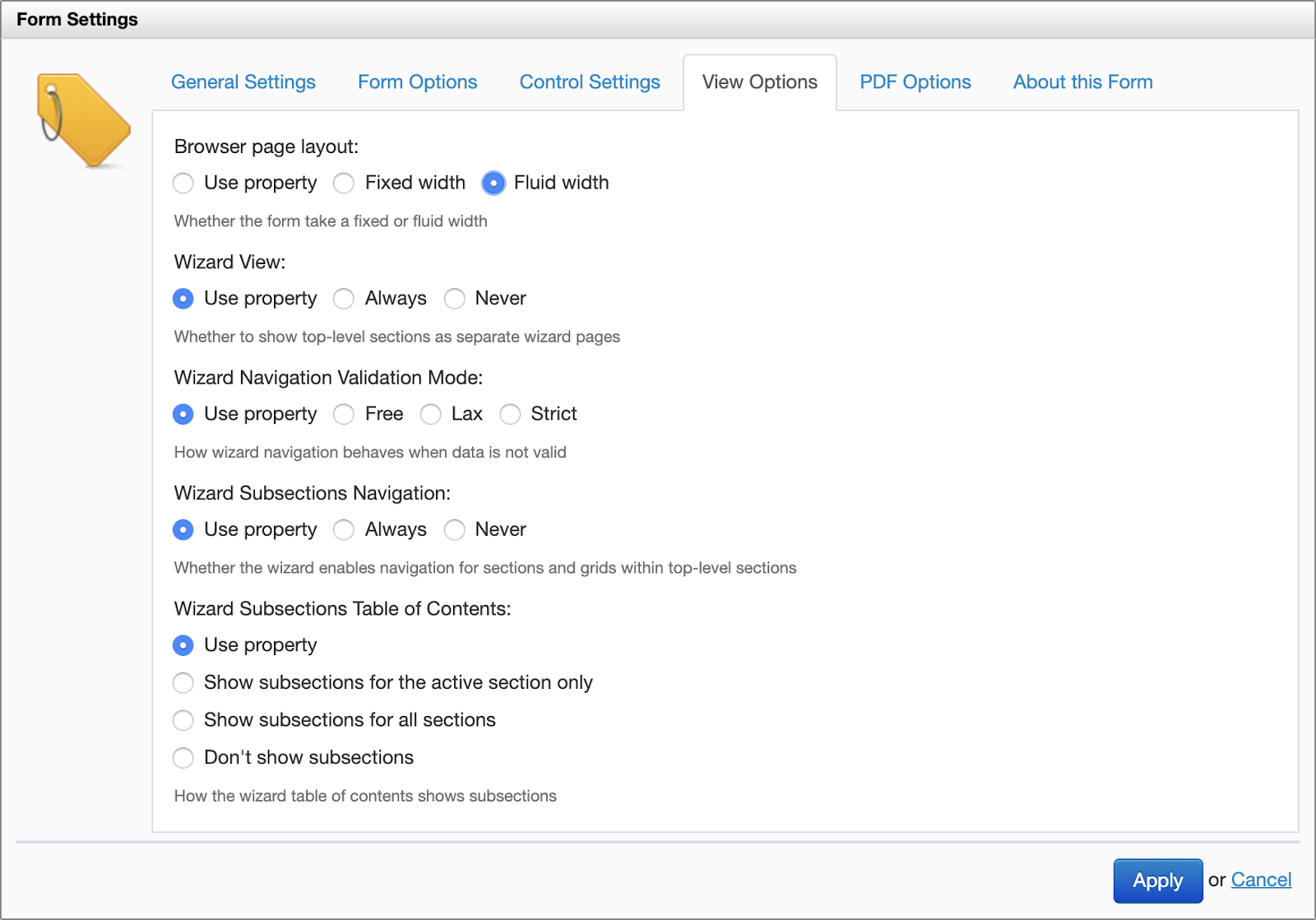Click the yellow tag form icon
The height and width of the screenshot is (920, 1316).
coord(84,120)
